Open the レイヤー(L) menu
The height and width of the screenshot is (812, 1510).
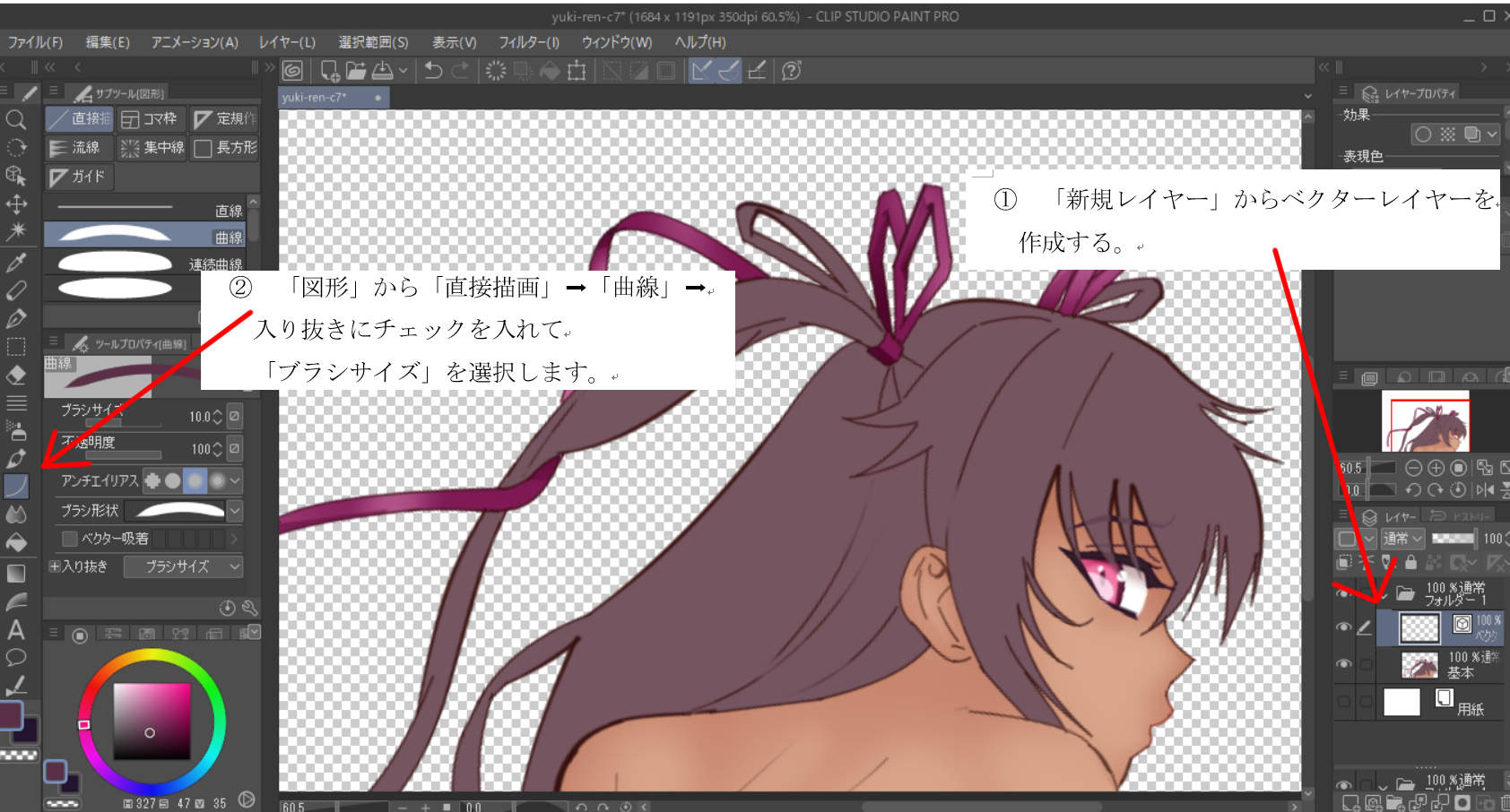[287, 42]
